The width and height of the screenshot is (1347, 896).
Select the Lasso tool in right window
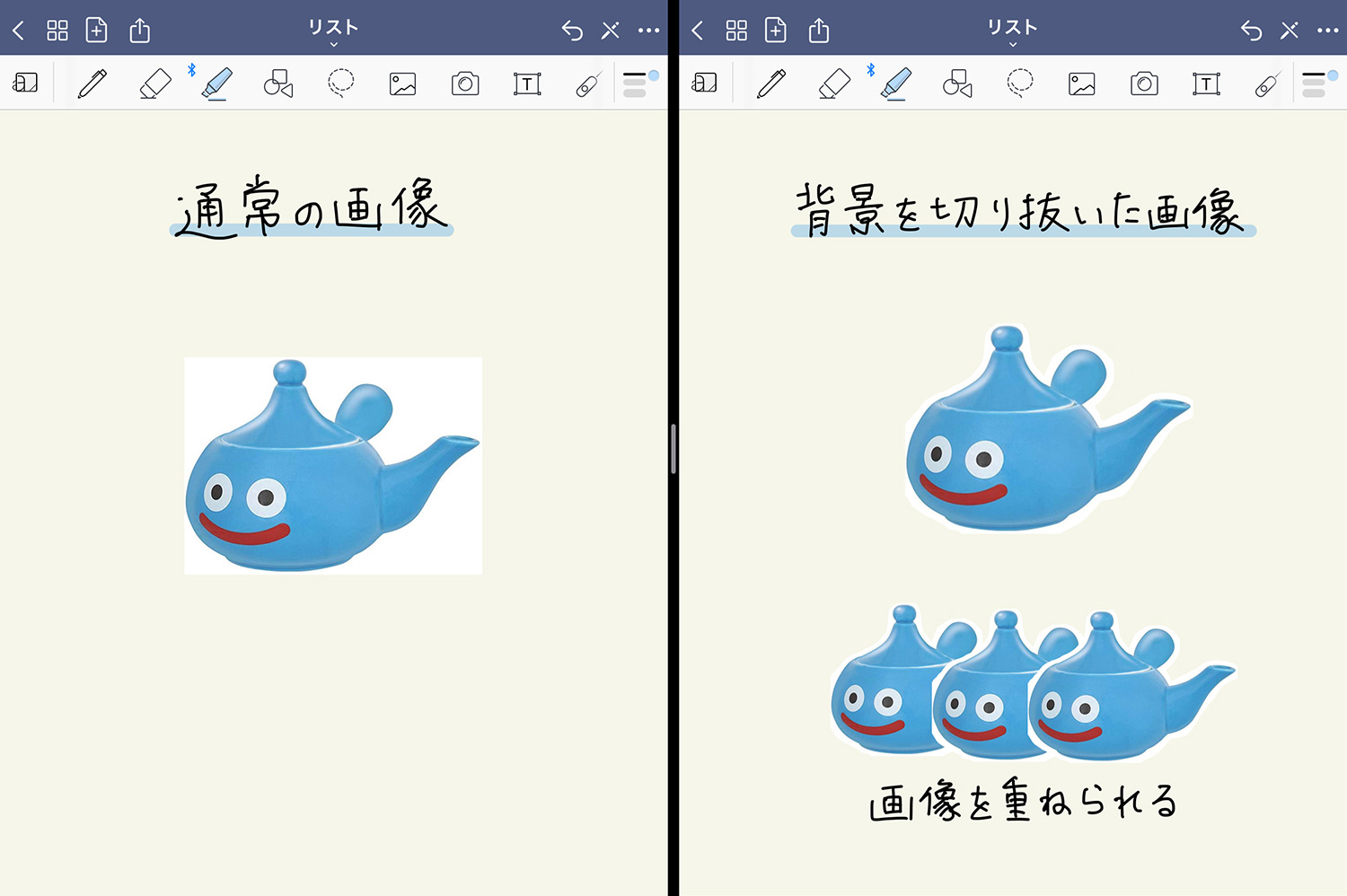point(1019,83)
